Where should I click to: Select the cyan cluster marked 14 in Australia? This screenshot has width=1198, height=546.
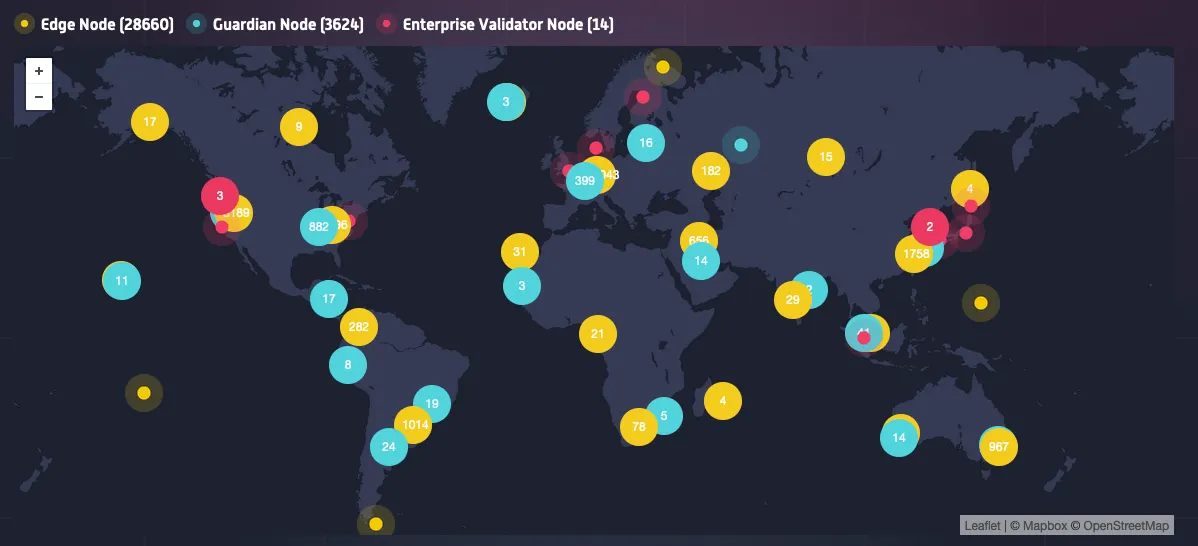pyautogui.click(x=898, y=438)
